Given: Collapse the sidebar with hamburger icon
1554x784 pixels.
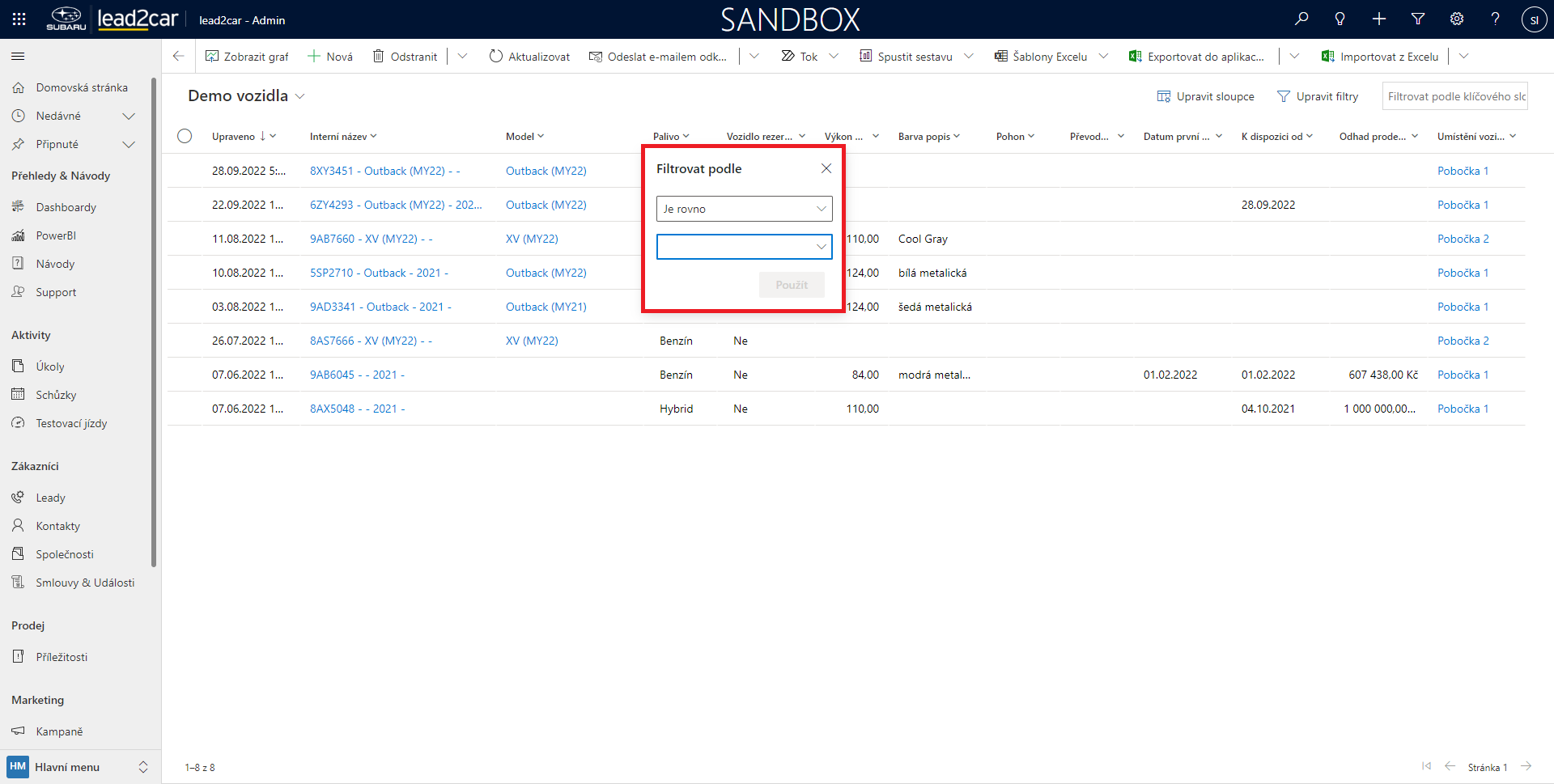Looking at the screenshot, I should click(x=18, y=57).
